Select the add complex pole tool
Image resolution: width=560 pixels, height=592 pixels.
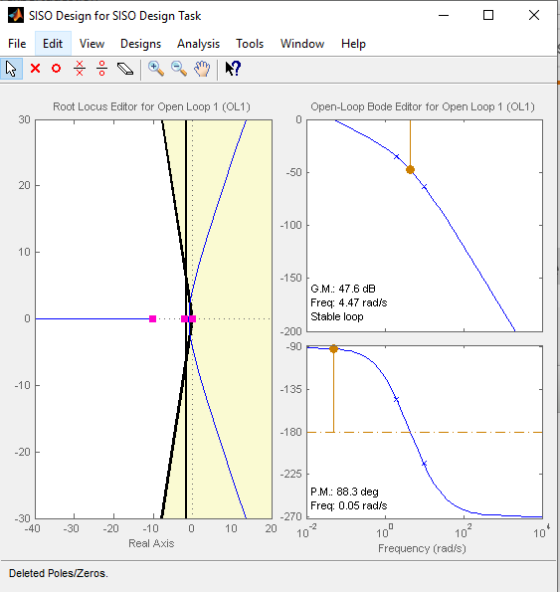coord(79,69)
